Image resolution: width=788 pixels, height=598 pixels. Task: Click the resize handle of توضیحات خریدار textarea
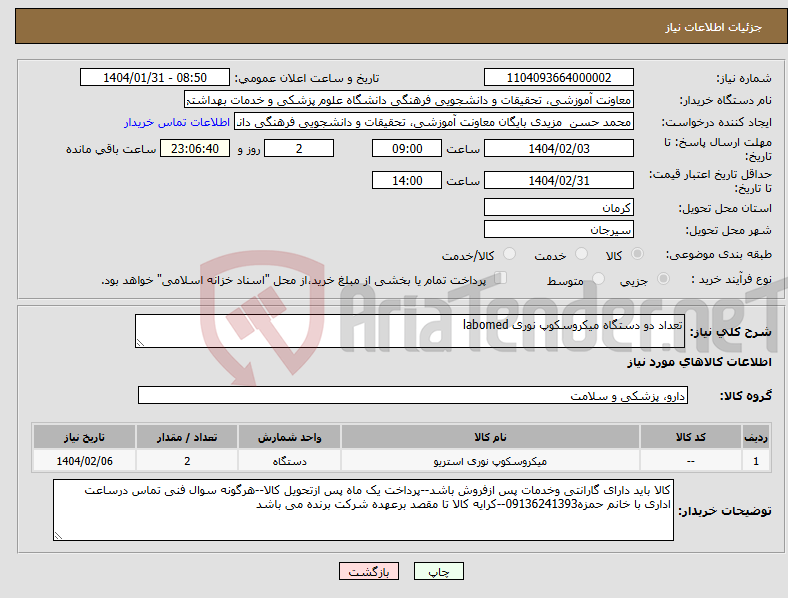[x=58, y=536]
